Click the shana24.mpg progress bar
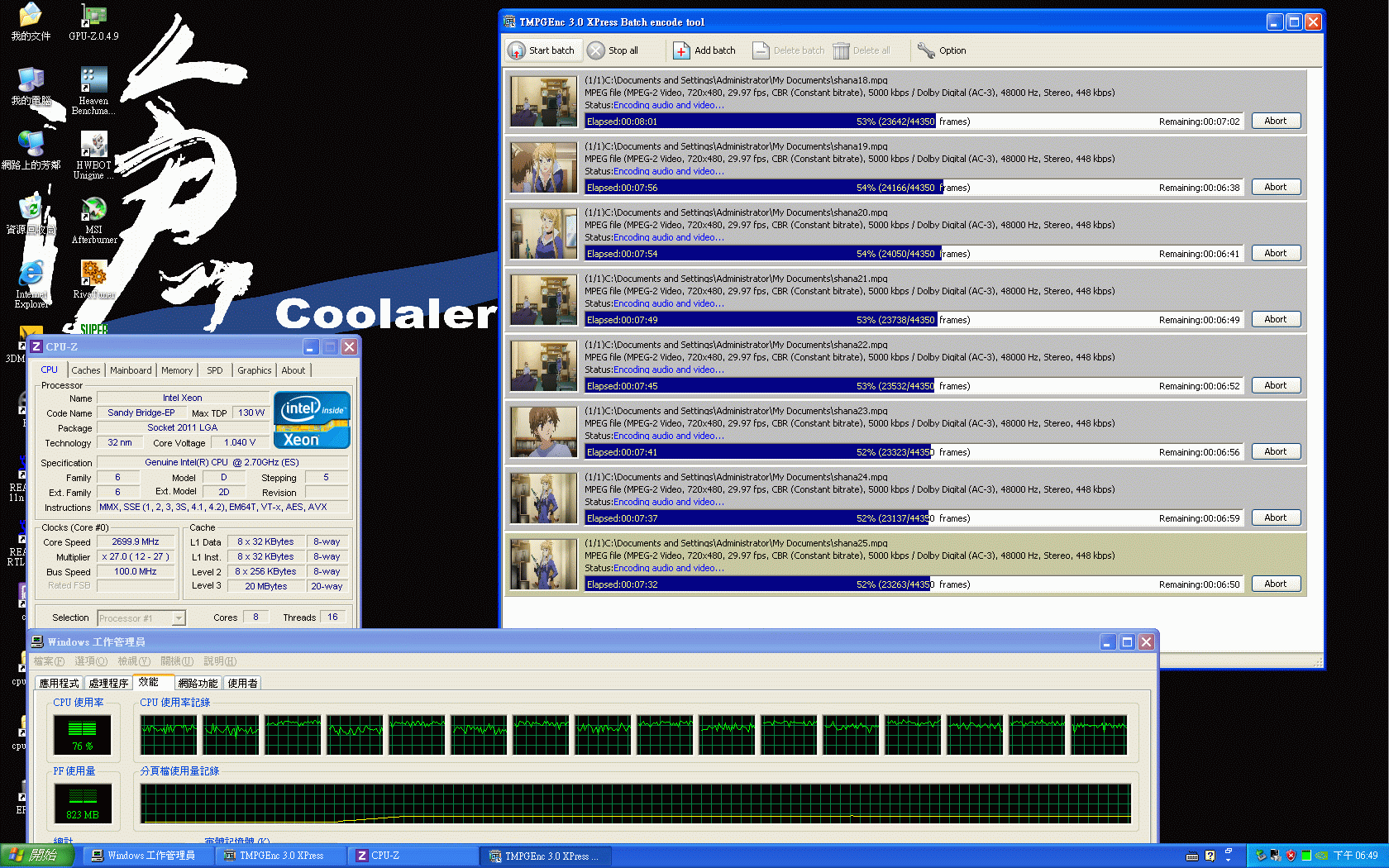This screenshot has height=868, width=1389. (914, 518)
